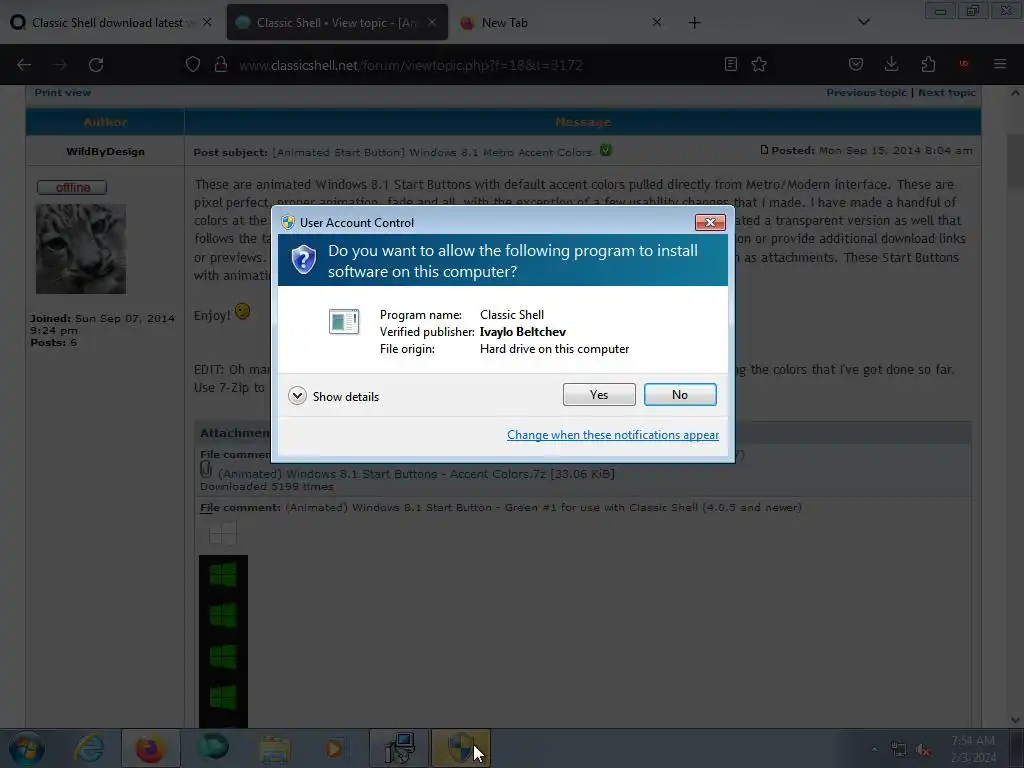Open 'Change when these notifications appear' link
Viewport: 1024px width, 768px height.
point(613,435)
